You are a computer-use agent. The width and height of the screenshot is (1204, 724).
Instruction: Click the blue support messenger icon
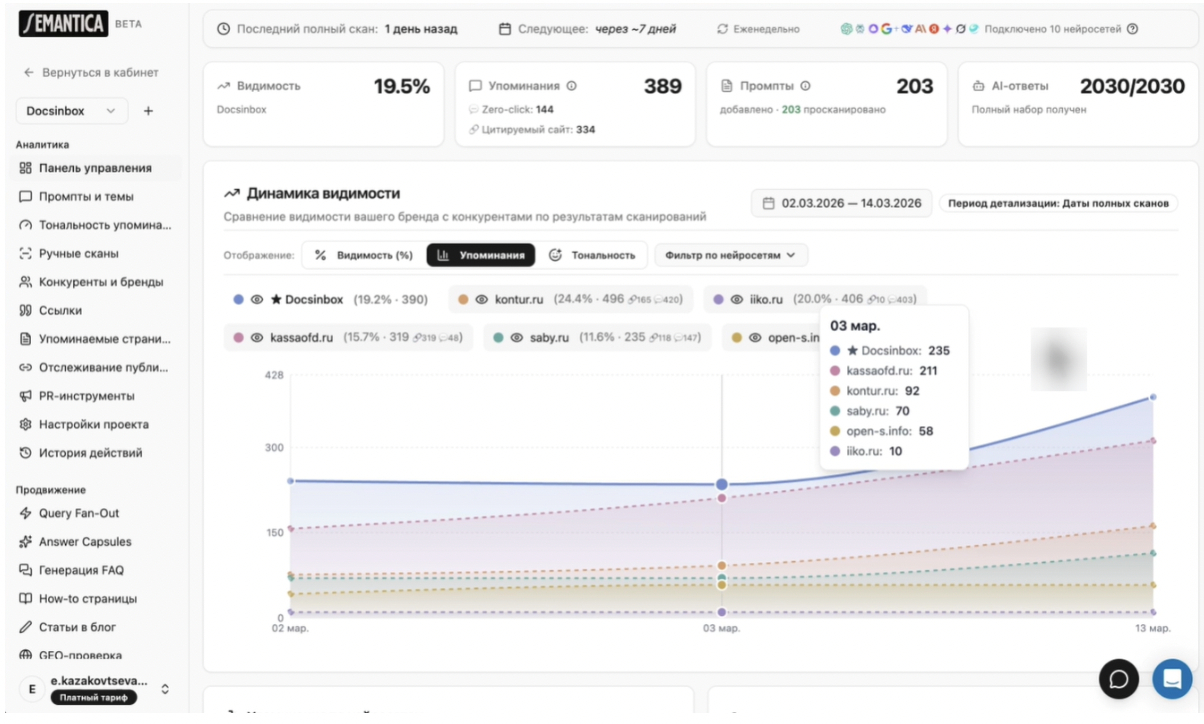[x=1171, y=679]
